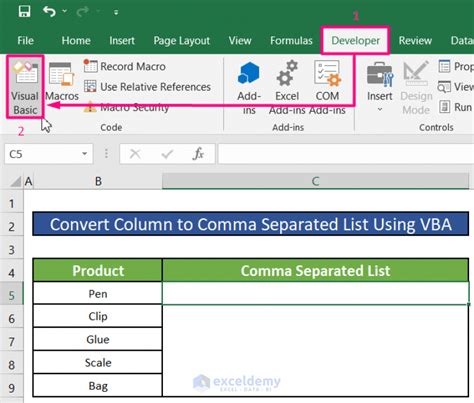Viewport: 474px width, 403px height.
Task: Open the Page Layout tab
Action: pyautogui.click(x=182, y=41)
